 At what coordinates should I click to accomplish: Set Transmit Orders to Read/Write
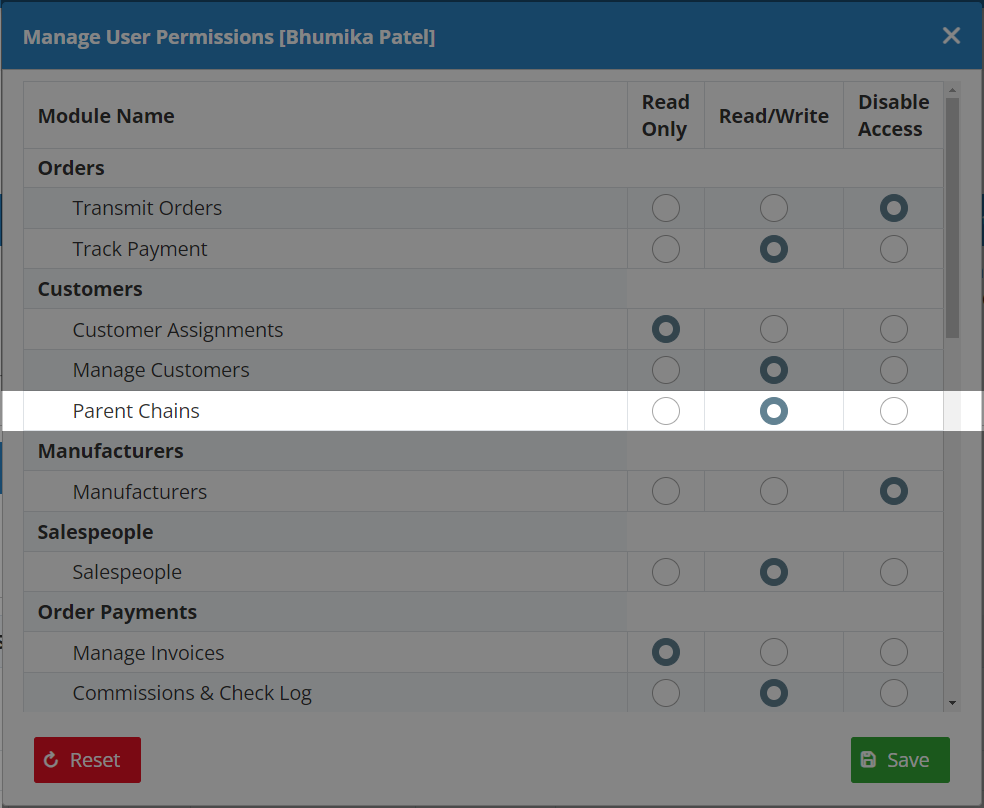click(x=773, y=208)
